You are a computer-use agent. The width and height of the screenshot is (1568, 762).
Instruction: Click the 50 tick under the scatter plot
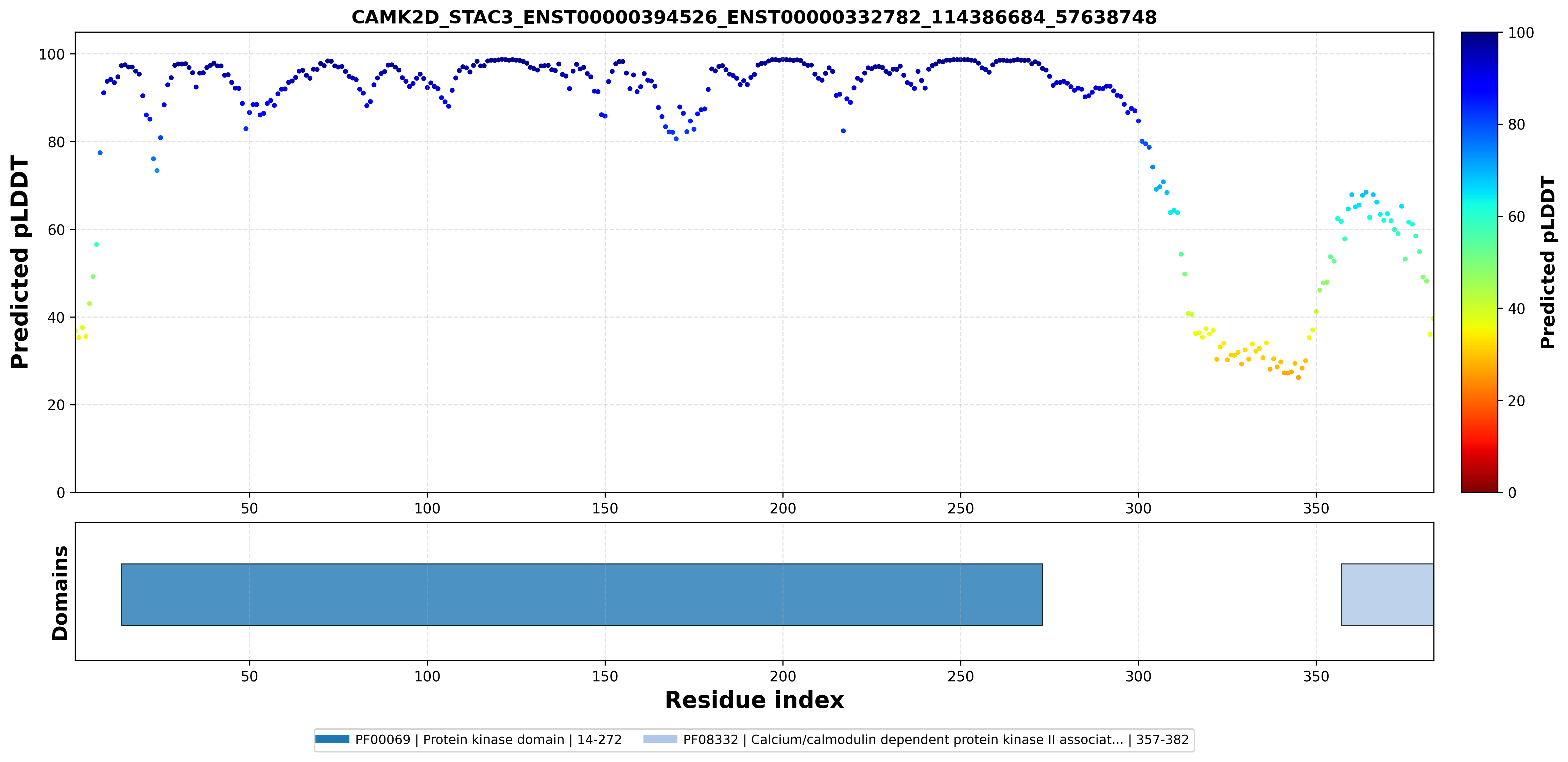[249, 508]
